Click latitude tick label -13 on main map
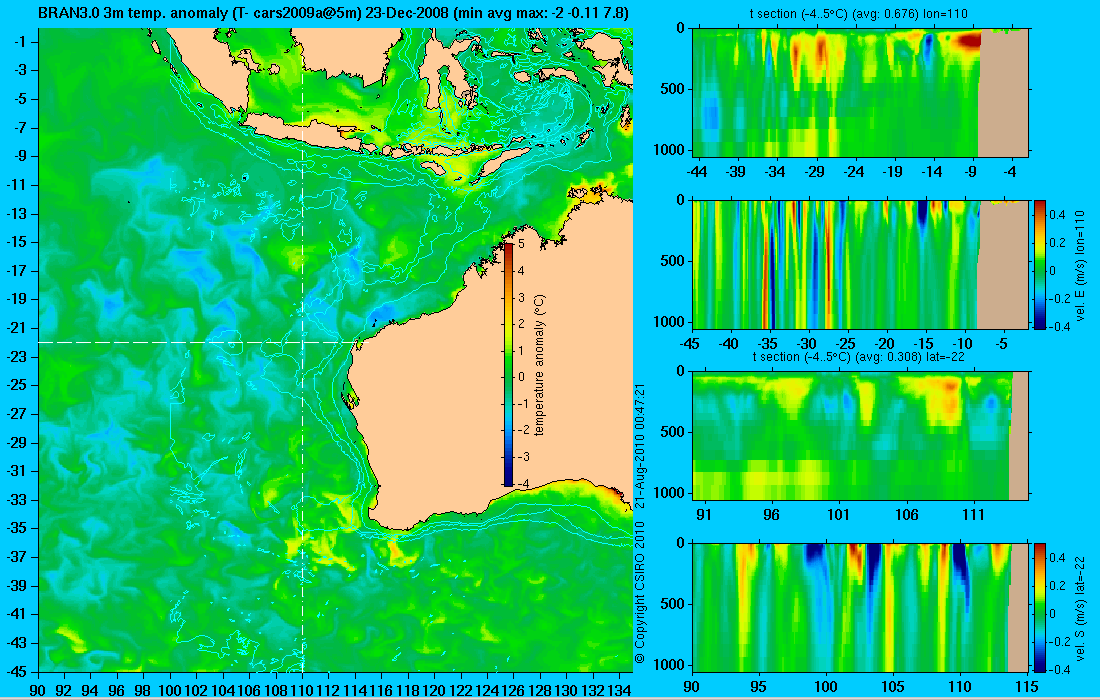Image resolution: width=1100 pixels, height=700 pixels. [16, 213]
